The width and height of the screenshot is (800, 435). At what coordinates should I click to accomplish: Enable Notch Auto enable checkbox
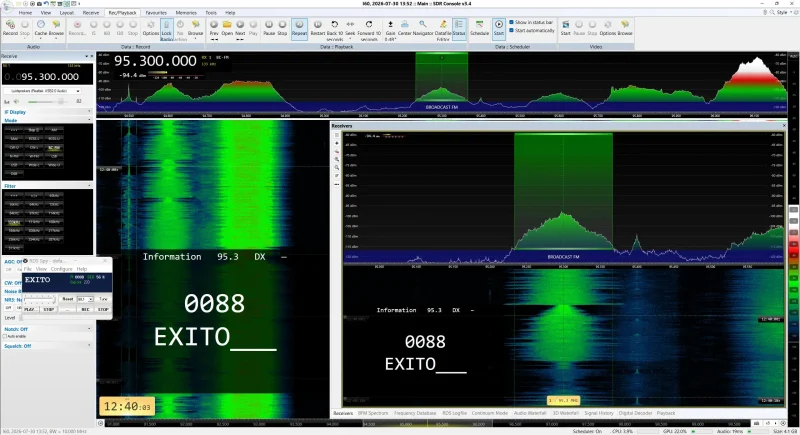coord(5,337)
